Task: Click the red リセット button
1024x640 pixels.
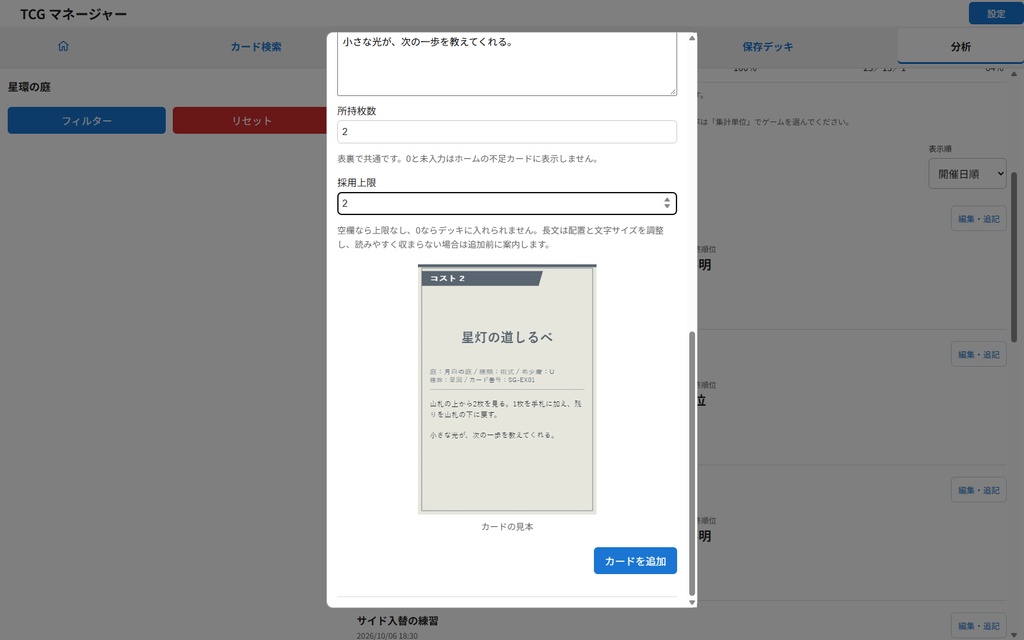Action: coord(250,121)
